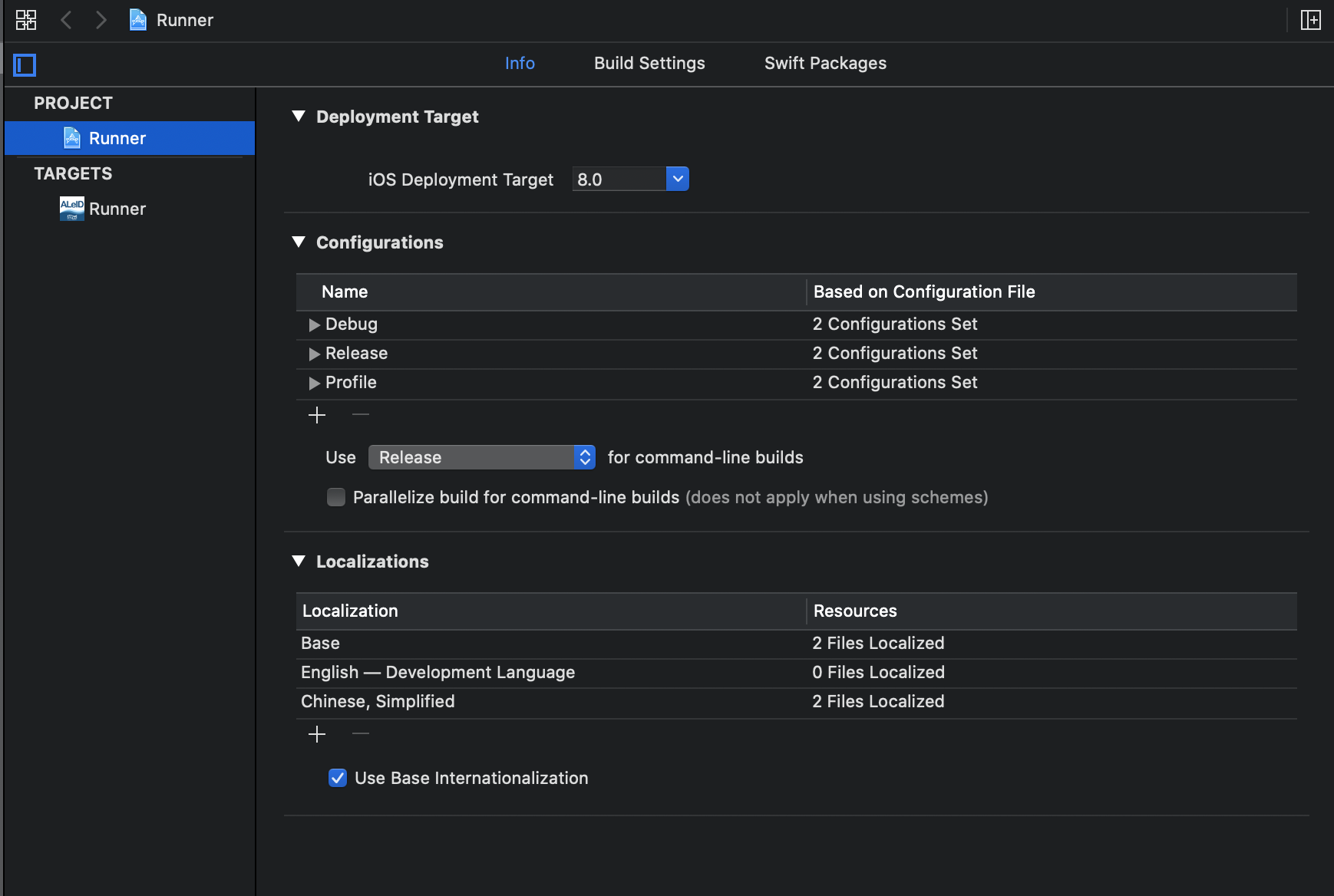Hide the project and targets list sidebar
The image size is (1334, 896).
tap(25, 64)
